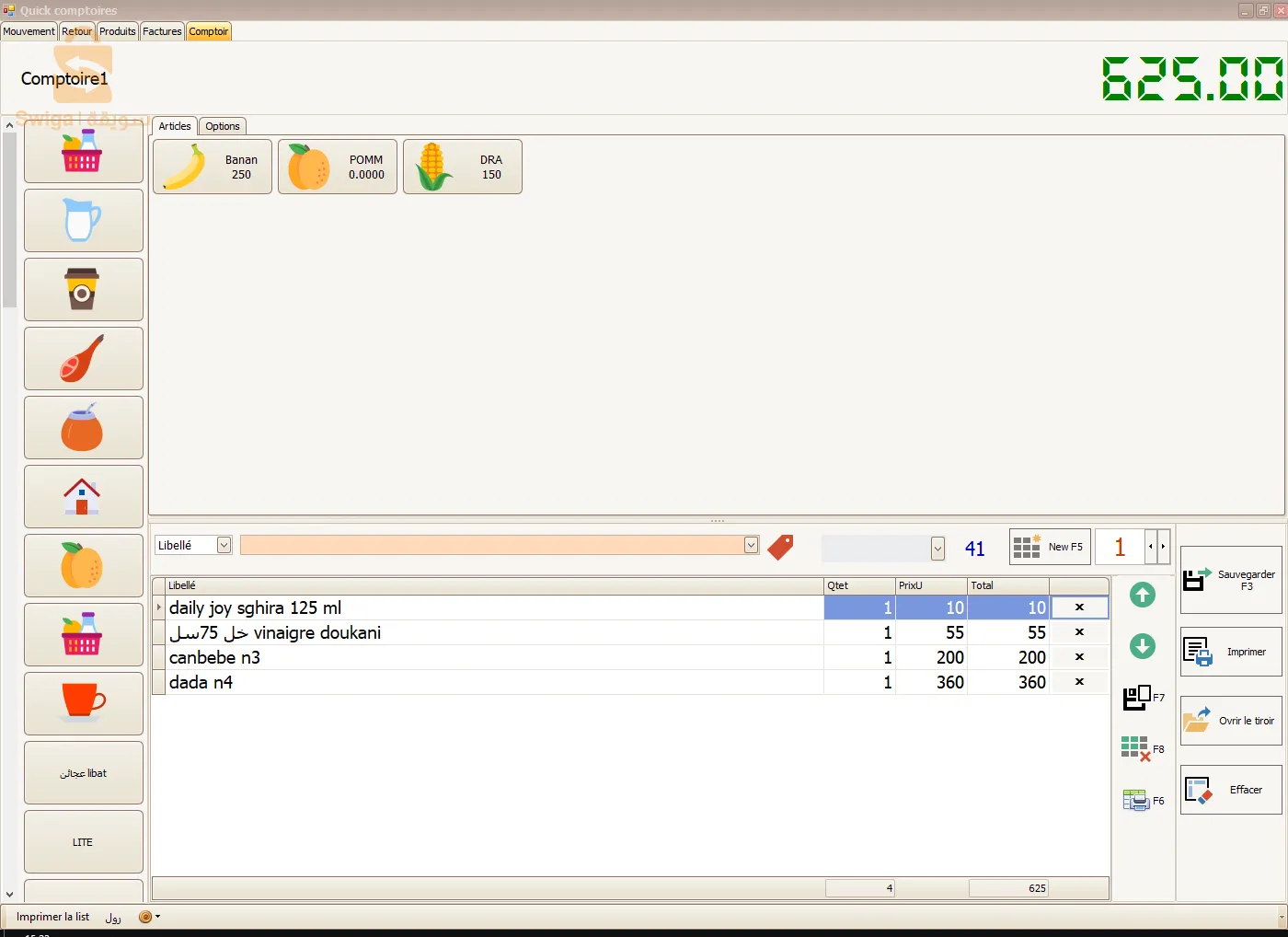Expand the dropdown next to the 41 counter
Image resolution: width=1288 pixels, height=937 pixels.
(937, 548)
